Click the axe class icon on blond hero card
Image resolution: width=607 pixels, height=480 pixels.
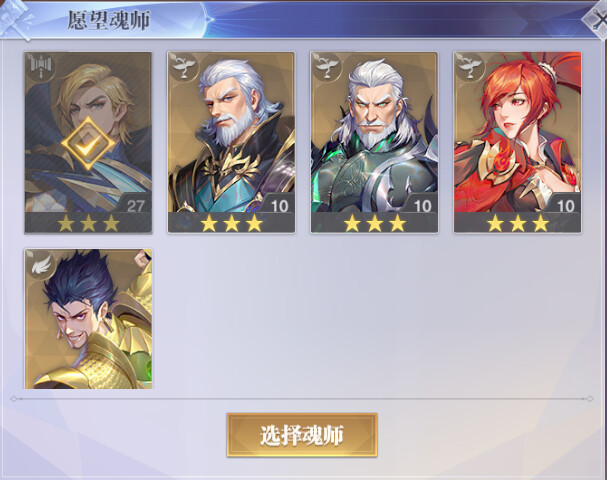(x=40, y=66)
